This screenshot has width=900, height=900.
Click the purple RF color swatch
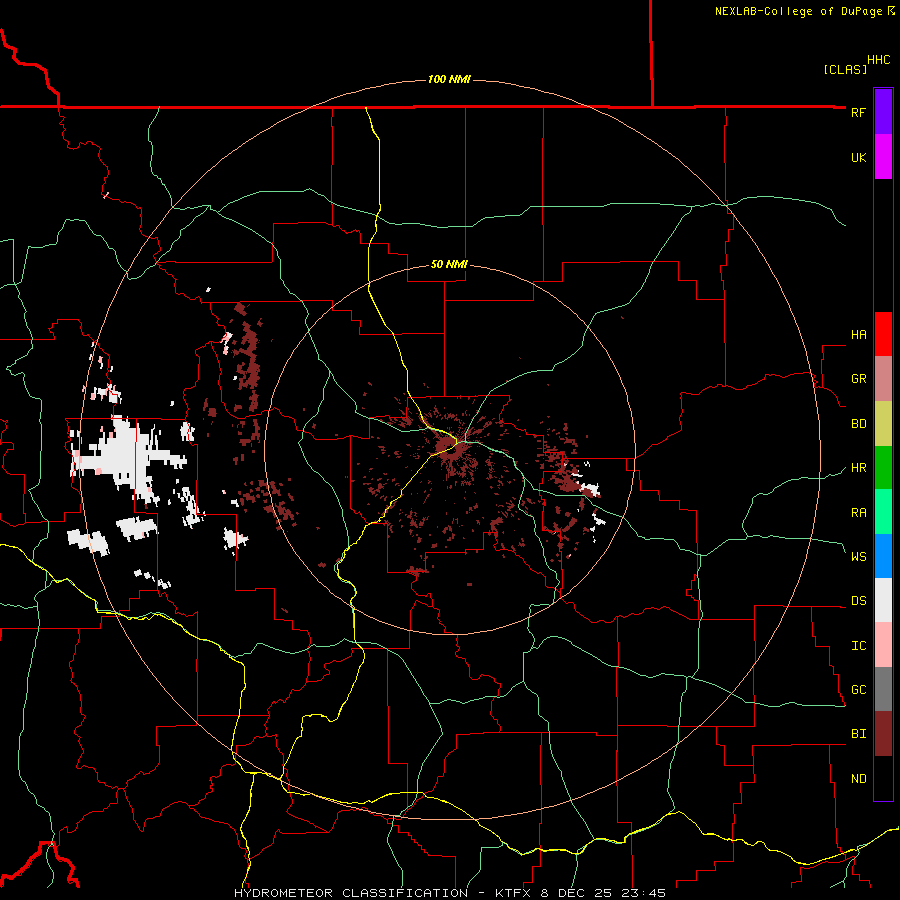883,112
